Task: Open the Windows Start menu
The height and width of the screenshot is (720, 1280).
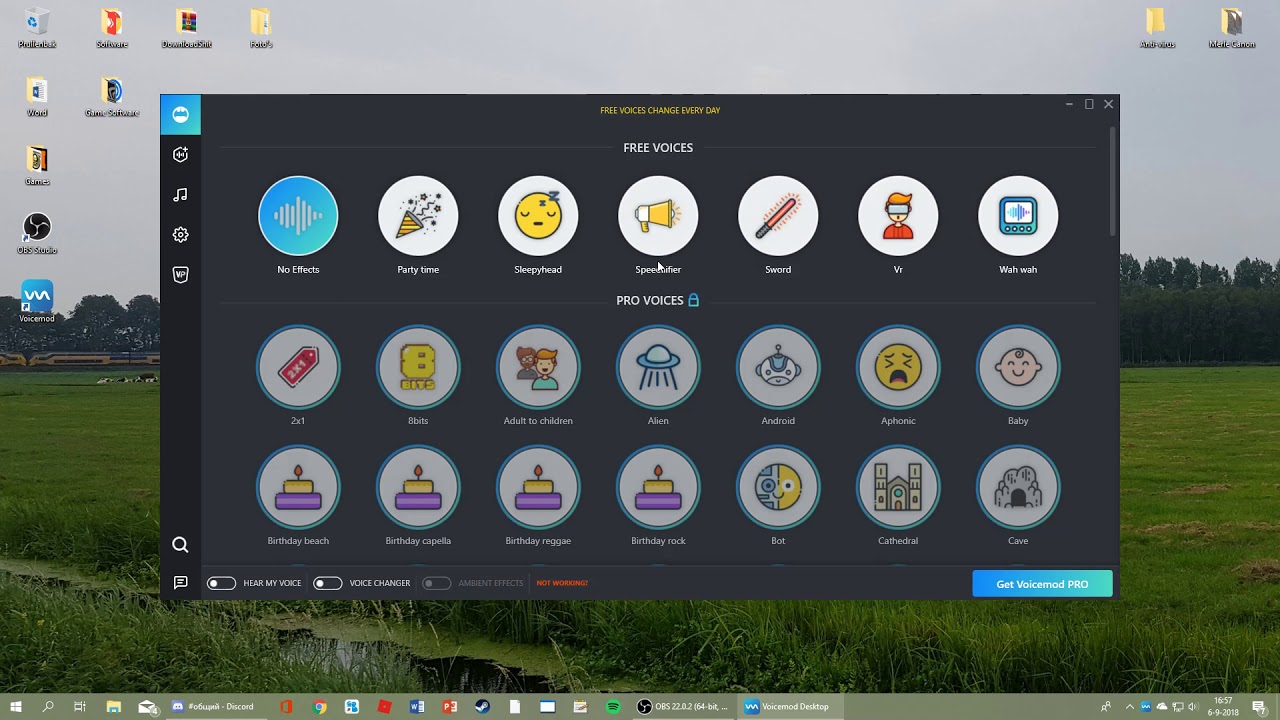Action: pos(16,707)
